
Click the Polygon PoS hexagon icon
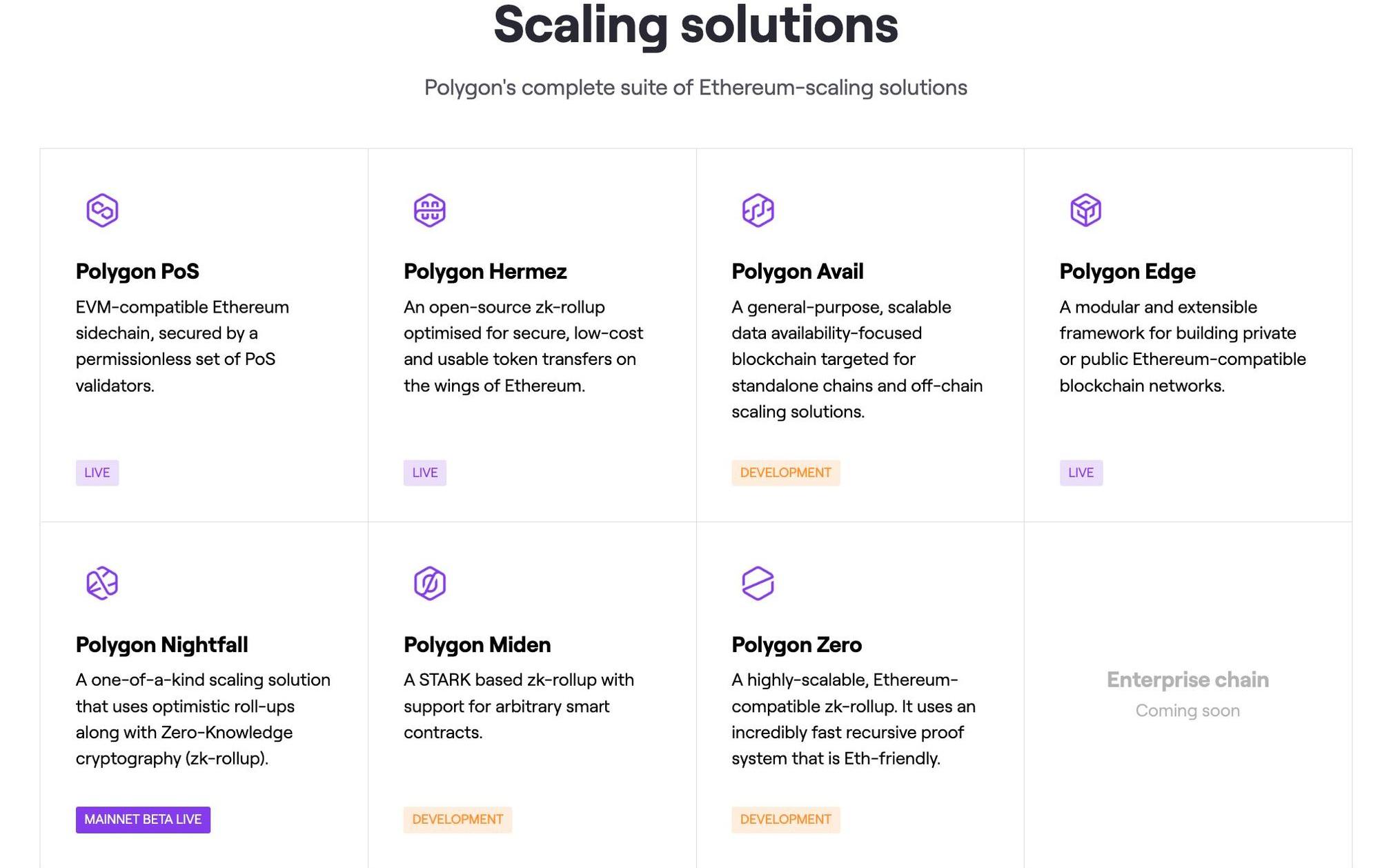pyautogui.click(x=102, y=210)
